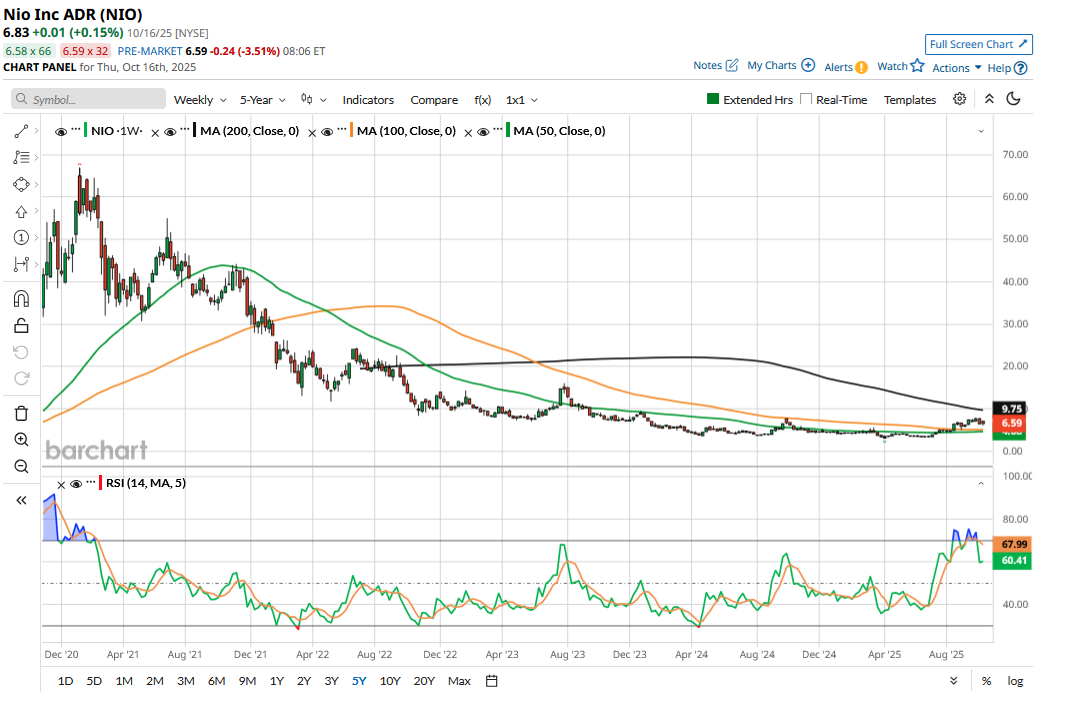
Task: Collapse the main chart legend chevron
Action: click(981, 131)
